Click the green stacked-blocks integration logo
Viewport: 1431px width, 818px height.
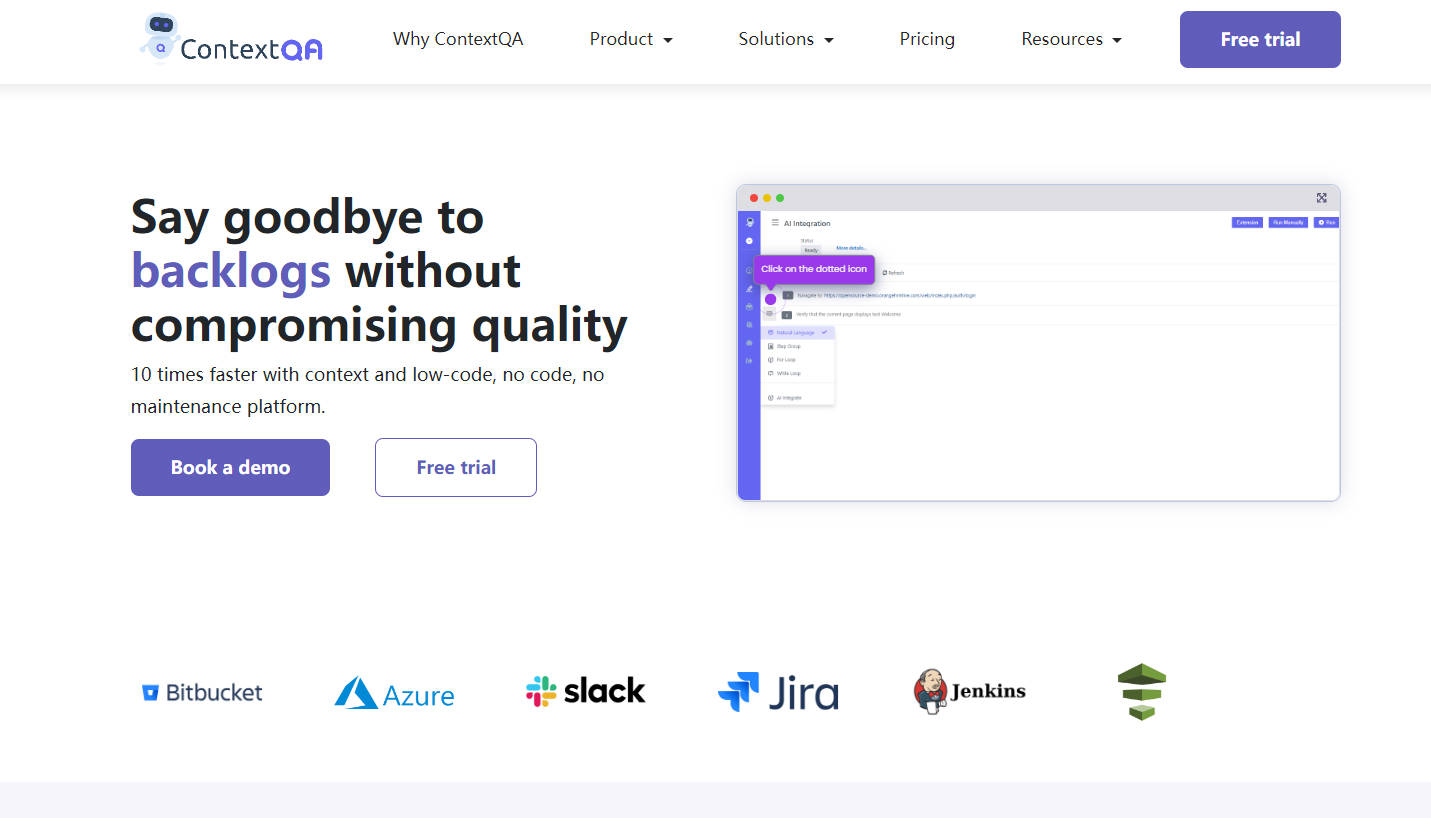[x=1141, y=691]
